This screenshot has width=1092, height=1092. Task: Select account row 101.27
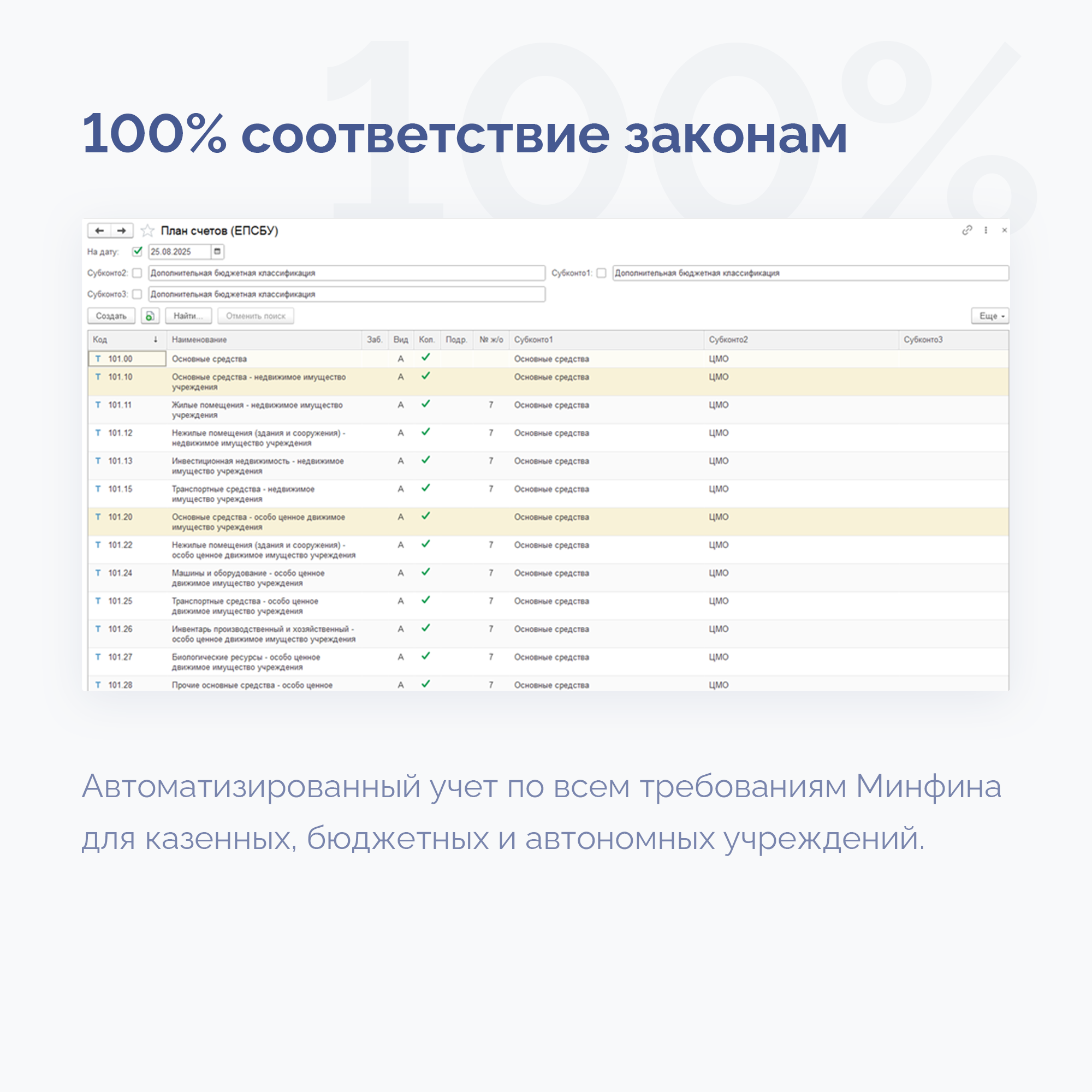tap(548, 662)
